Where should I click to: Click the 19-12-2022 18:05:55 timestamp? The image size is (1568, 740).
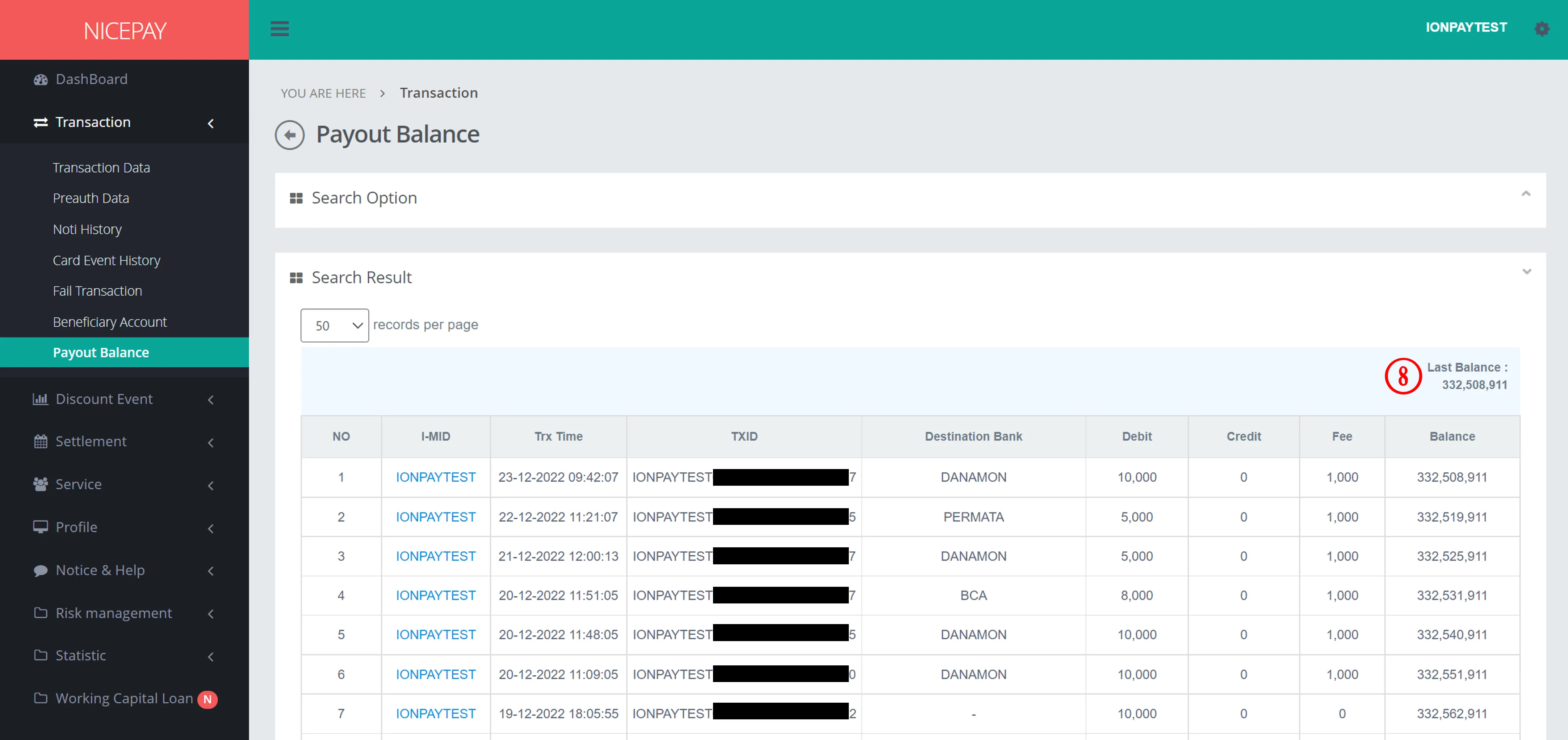558,714
